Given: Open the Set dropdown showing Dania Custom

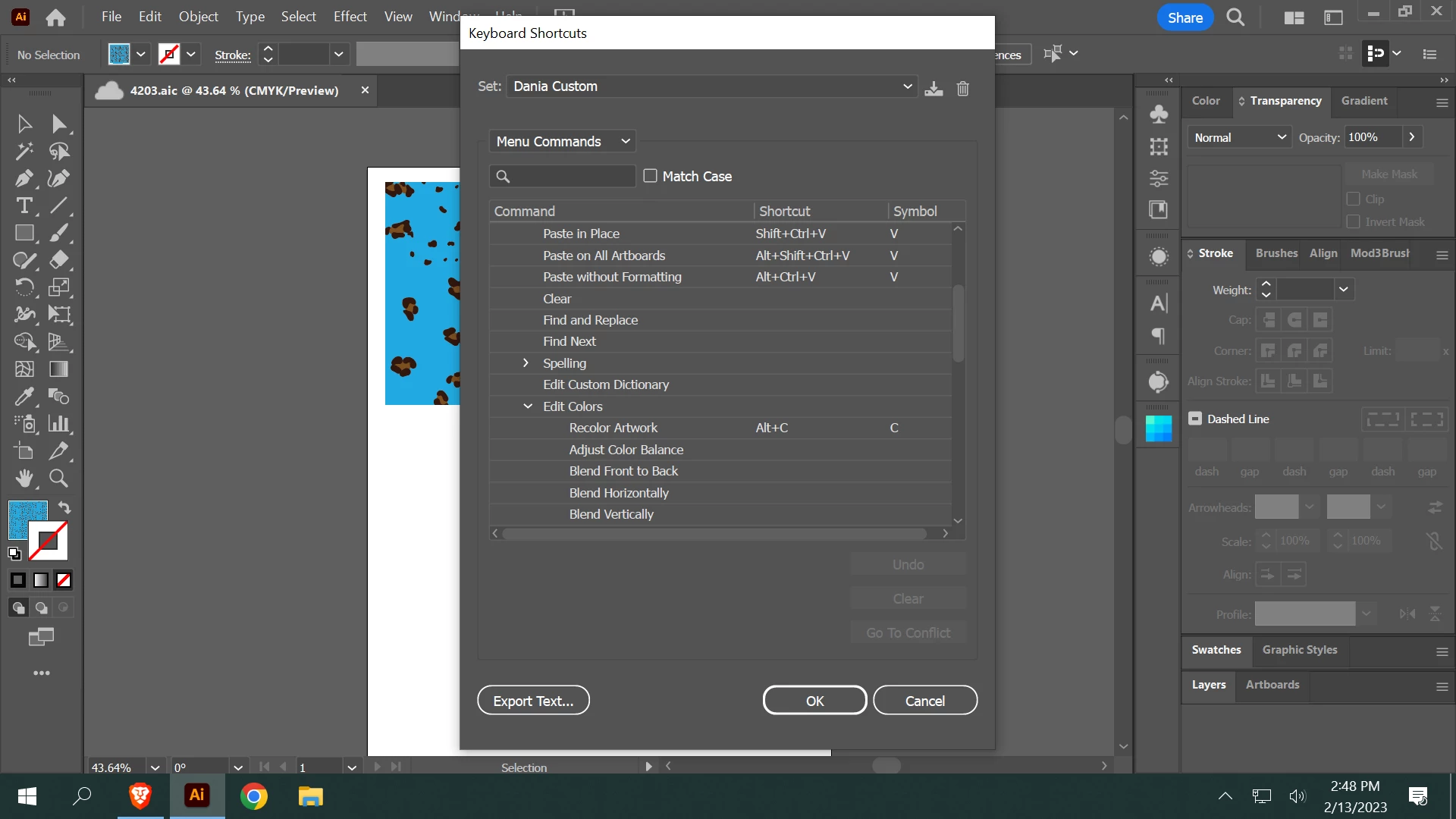Looking at the screenshot, I should point(711,86).
